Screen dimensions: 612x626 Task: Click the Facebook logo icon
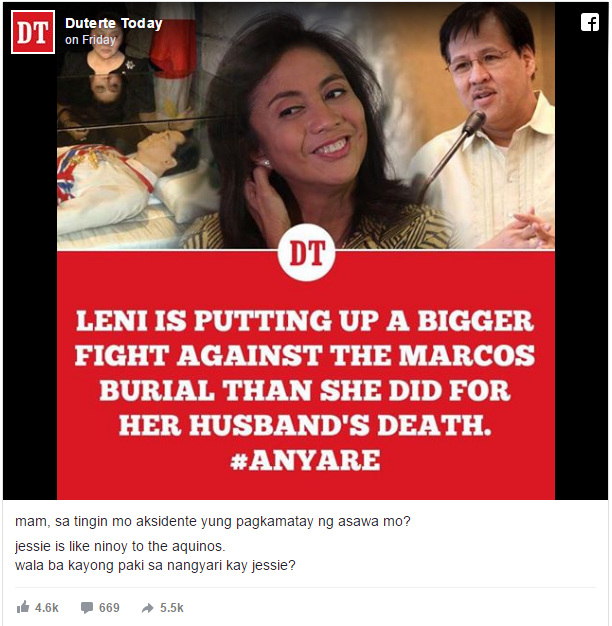[x=590, y=22]
